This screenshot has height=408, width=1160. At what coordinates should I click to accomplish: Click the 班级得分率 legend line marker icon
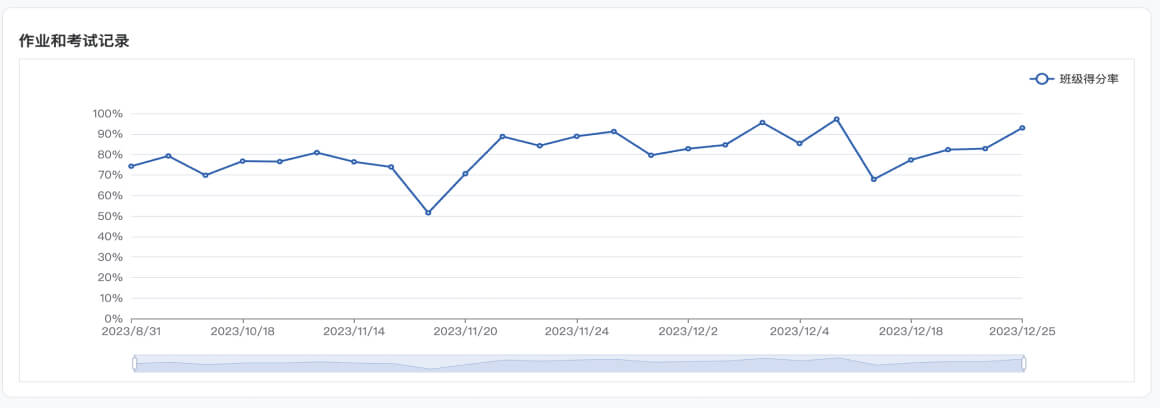(x=1042, y=79)
